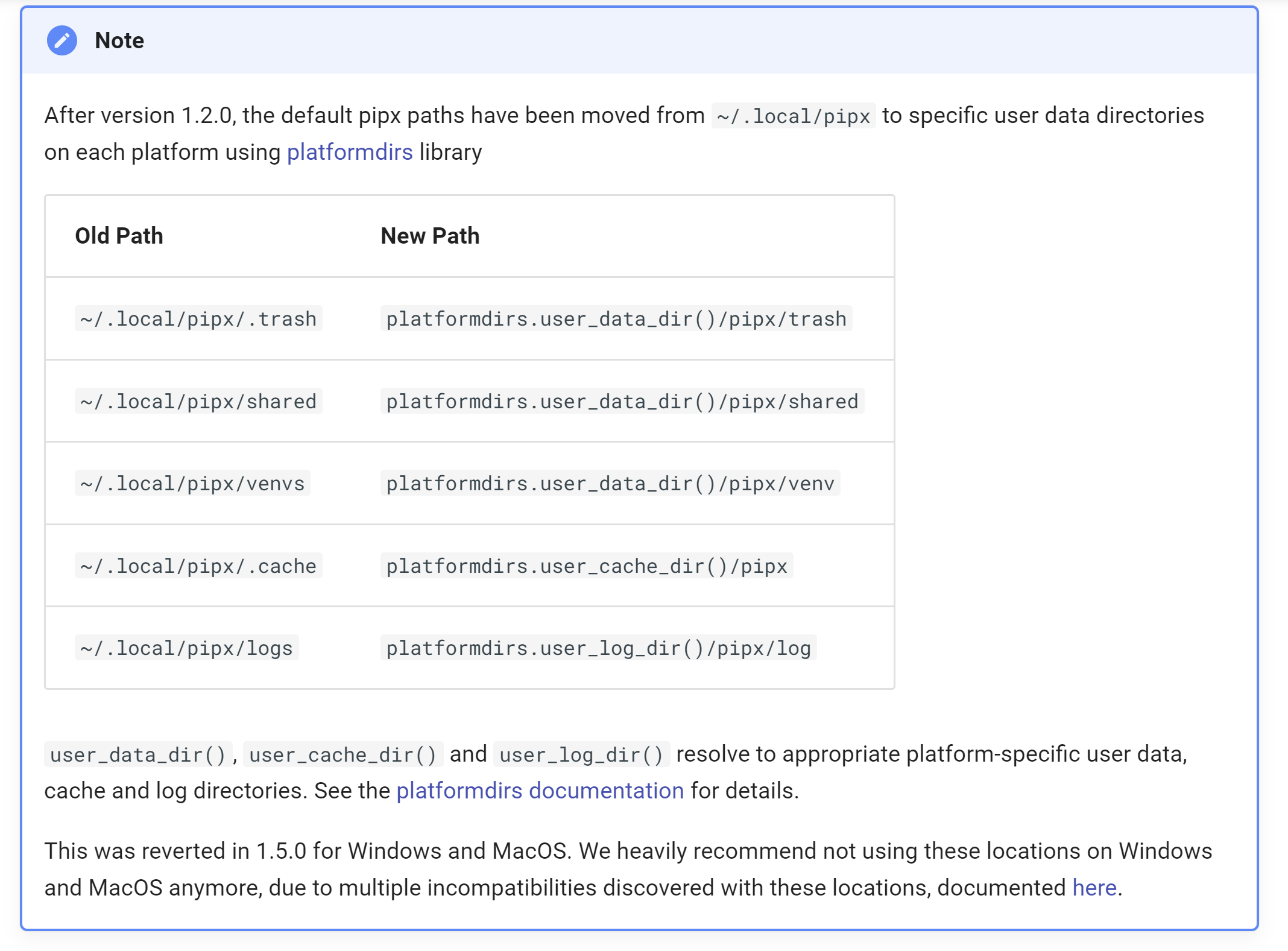This screenshot has height=951, width=1288.
Task: Click the user_data_dir()/pipx/shared new path
Action: coord(622,401)
